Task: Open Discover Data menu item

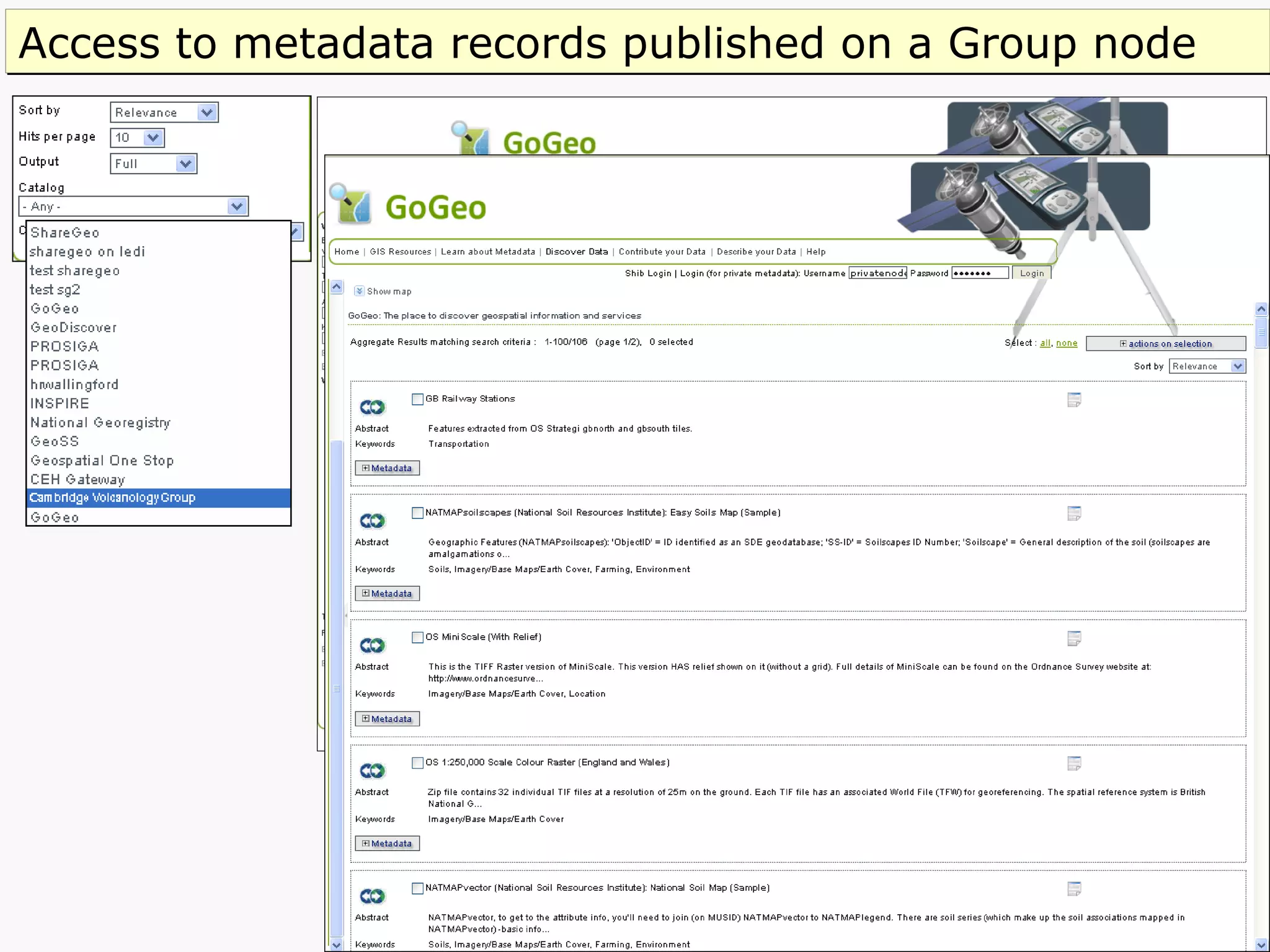Action: tap(577, 252)
